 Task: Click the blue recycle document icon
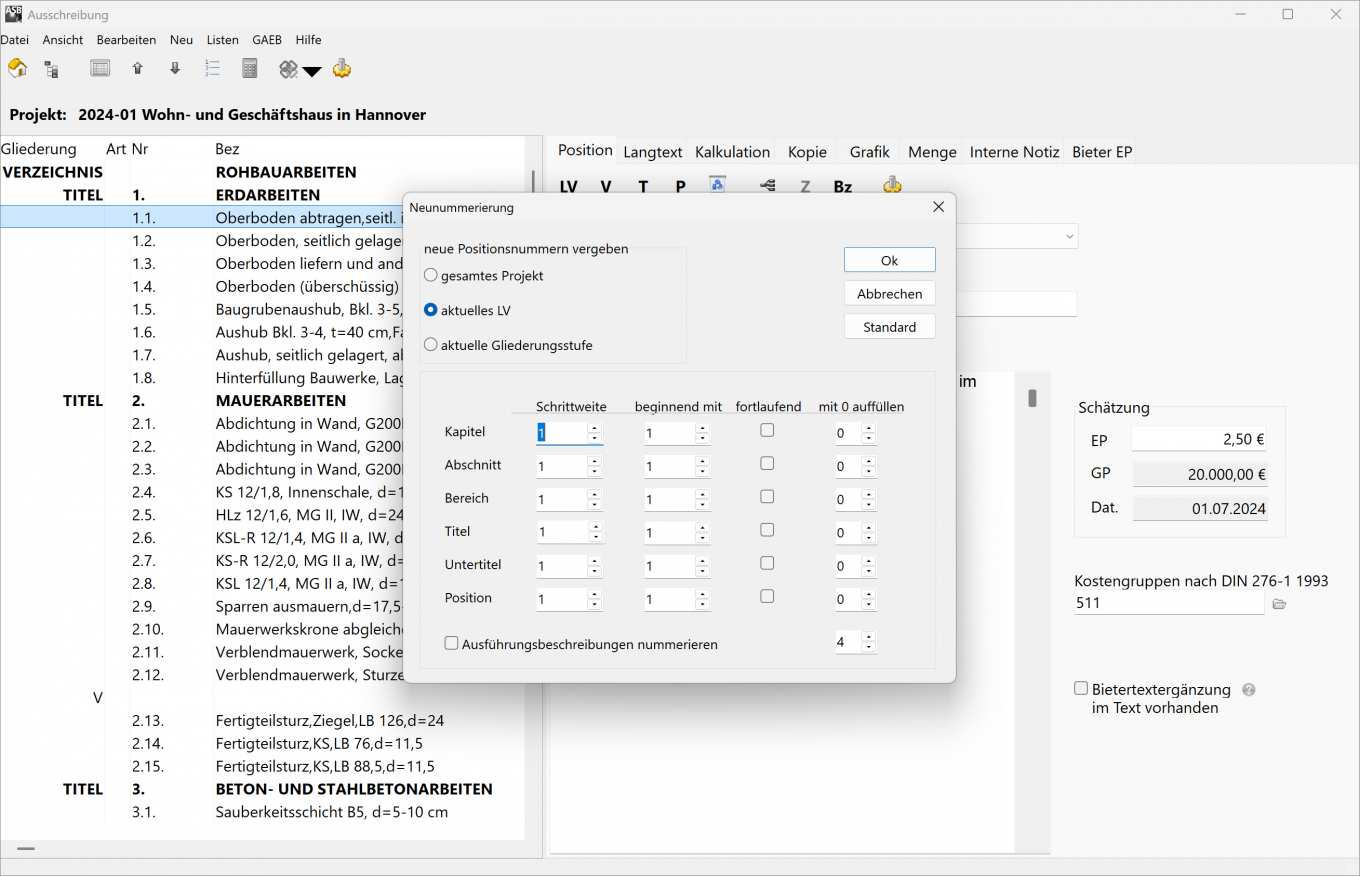point(717,184)
